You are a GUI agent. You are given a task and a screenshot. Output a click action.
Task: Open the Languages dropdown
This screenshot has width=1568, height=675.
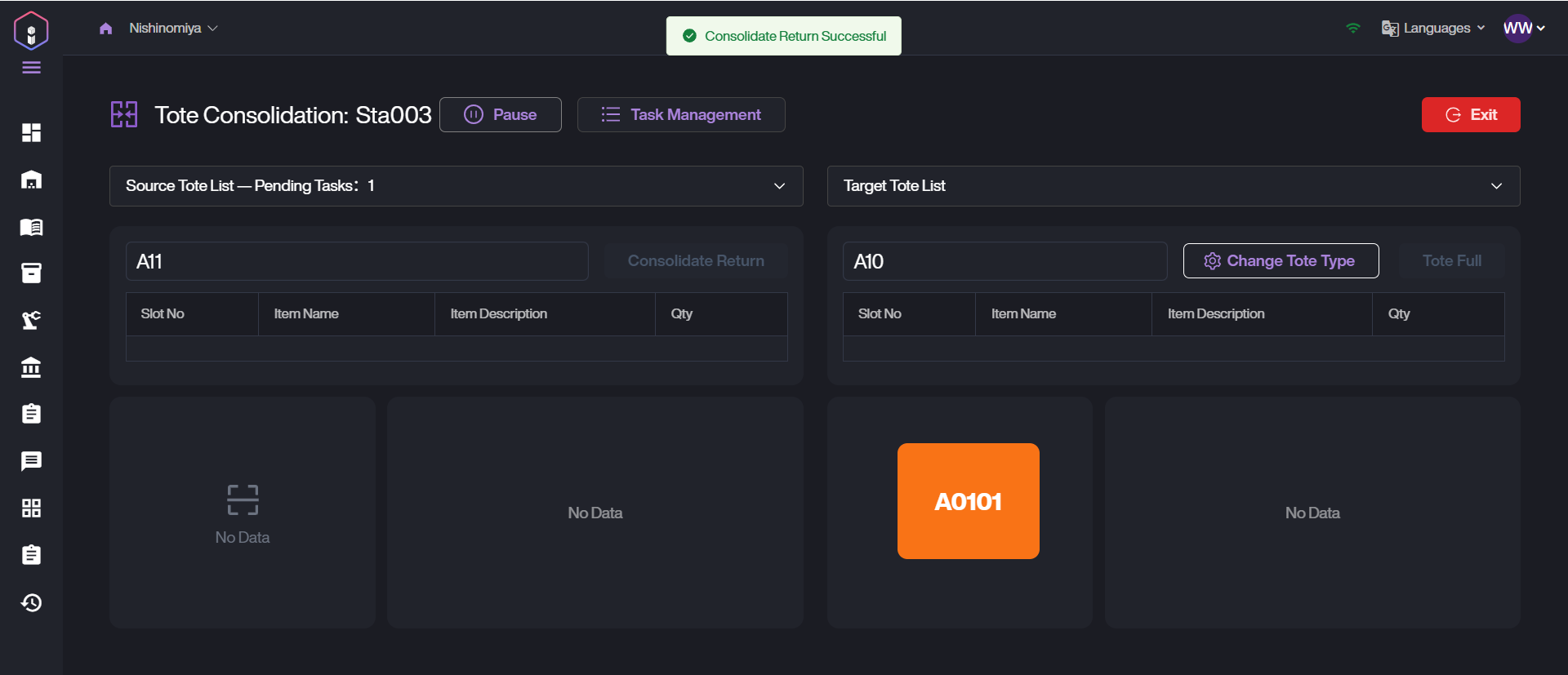1434,29
